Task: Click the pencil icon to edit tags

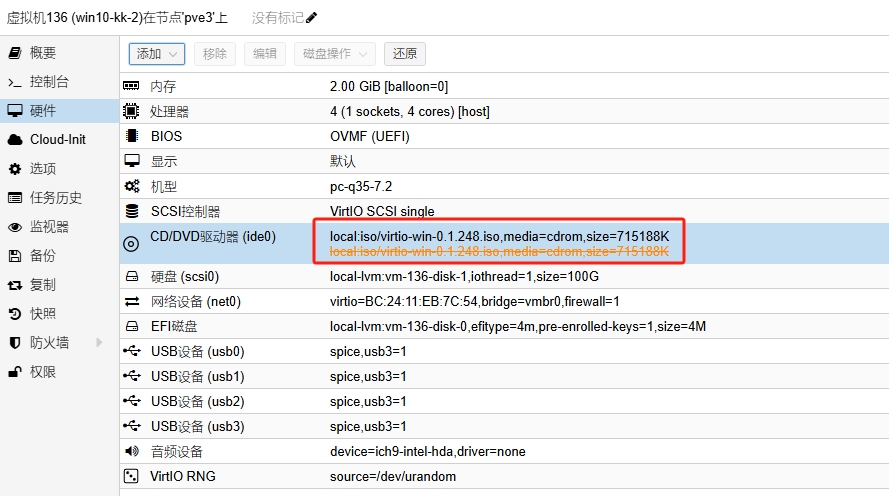Action: 312,18
